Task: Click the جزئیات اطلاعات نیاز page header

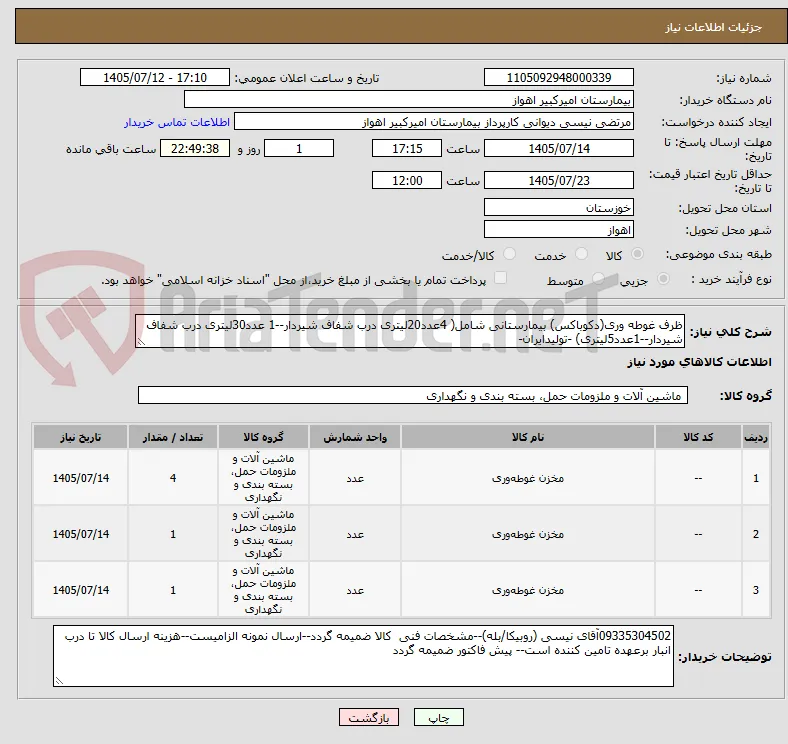Action: pyautogui.click(x=714, y=27)
